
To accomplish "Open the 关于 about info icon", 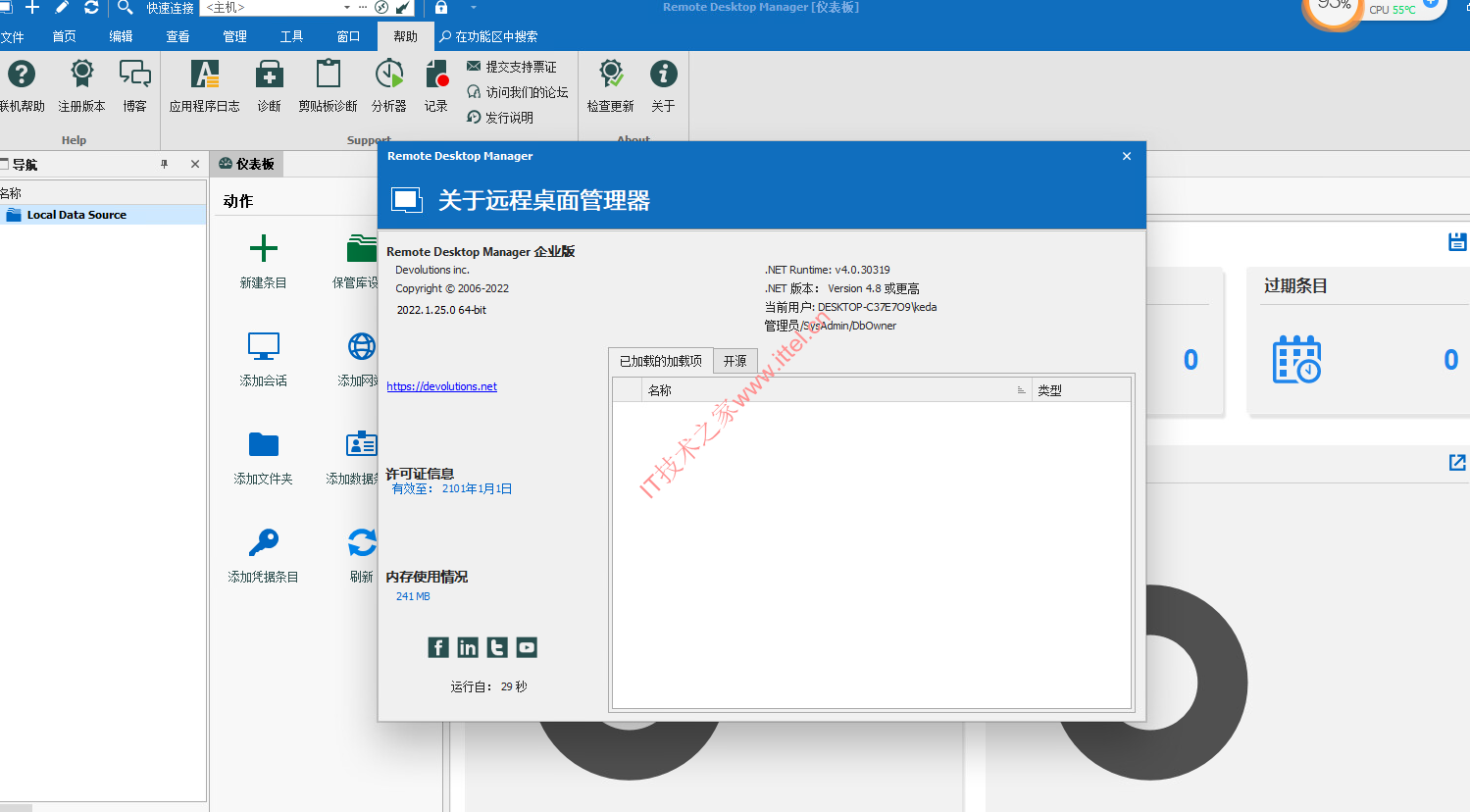I will 664,74.
